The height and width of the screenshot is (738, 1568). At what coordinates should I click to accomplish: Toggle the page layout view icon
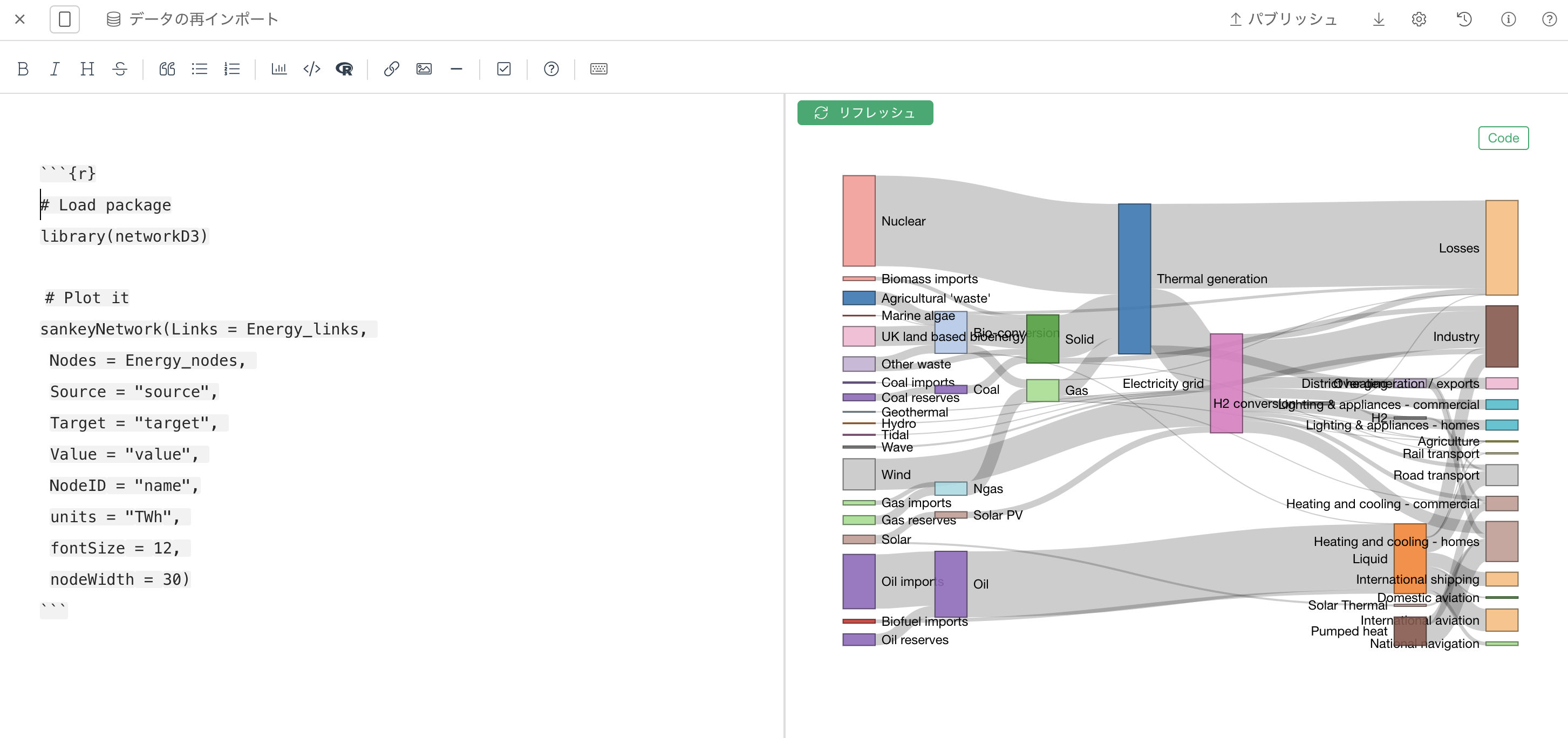pyautogui.click(x=65, y=19)
